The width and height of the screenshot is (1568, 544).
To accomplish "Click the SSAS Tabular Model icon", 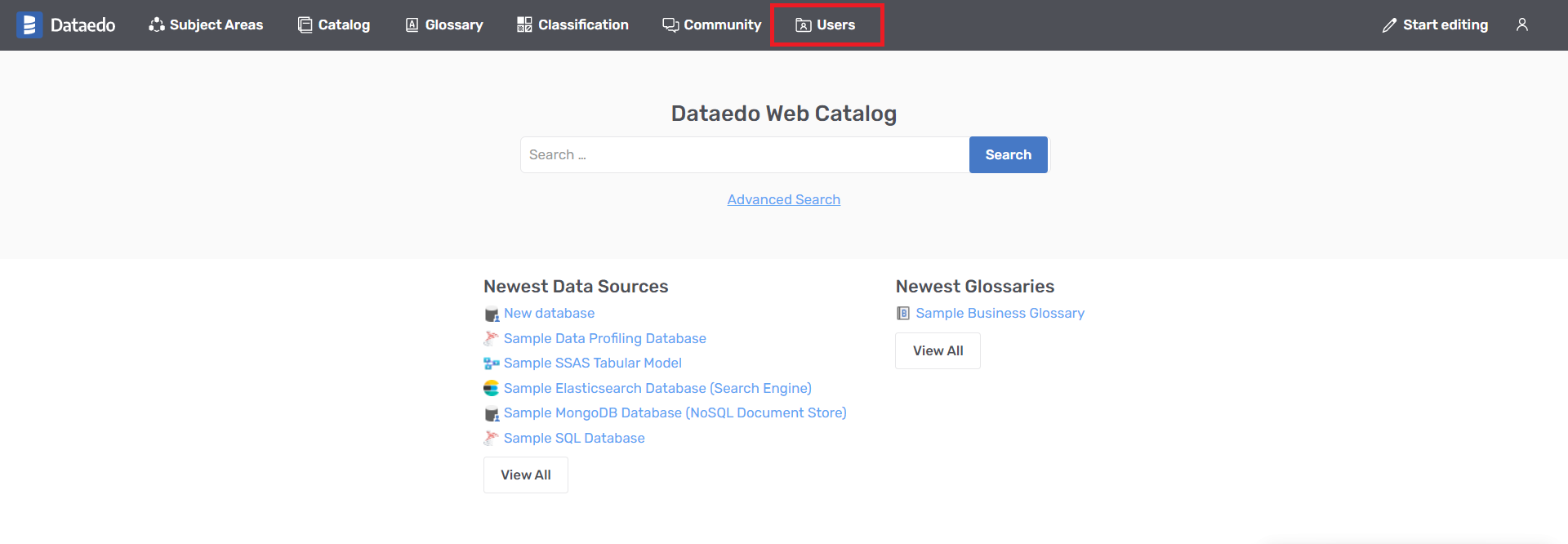I will tap(492, 363).
